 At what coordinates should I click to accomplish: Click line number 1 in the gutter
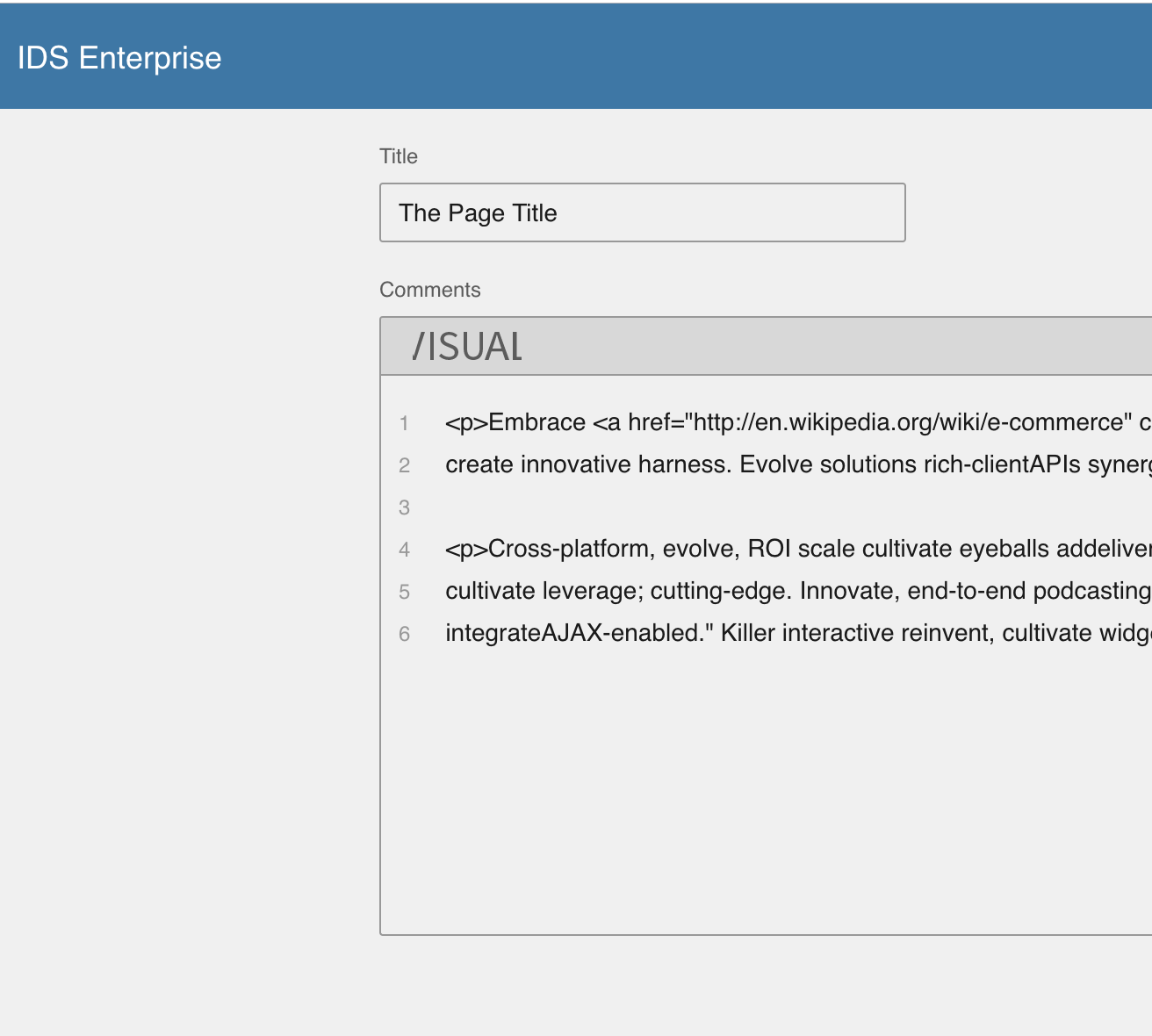click(x=404, y=423)
